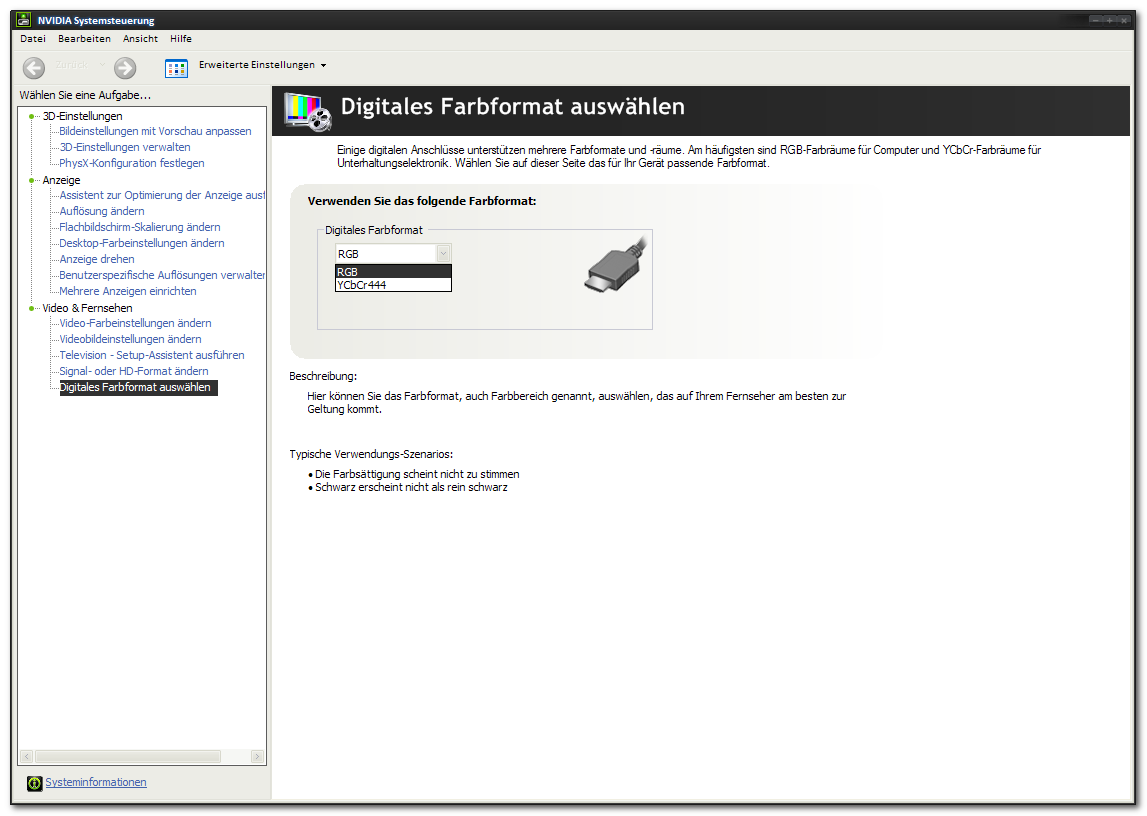
Task: Click the Back arrow navigation icon
Action: click(34, 68)
